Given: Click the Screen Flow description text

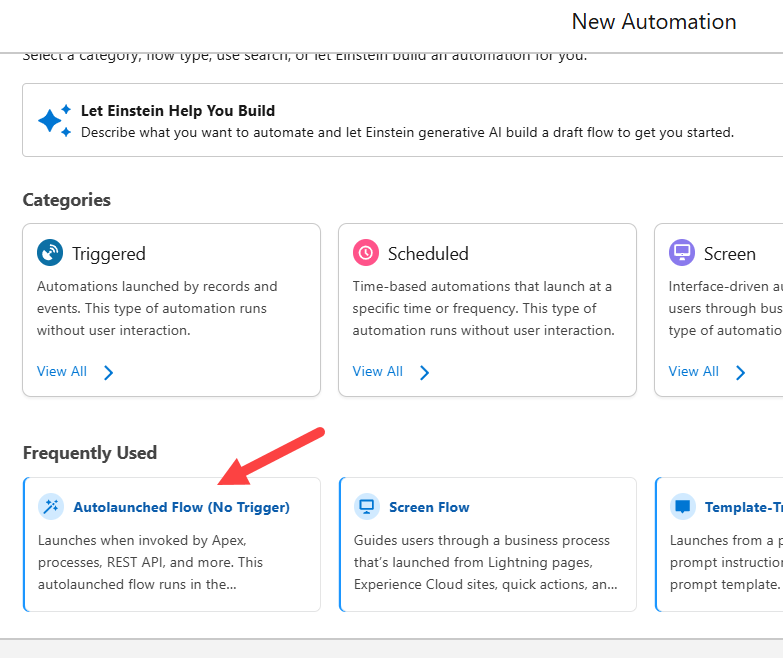Looking at the screenshot, I should [x=485, y=562].
